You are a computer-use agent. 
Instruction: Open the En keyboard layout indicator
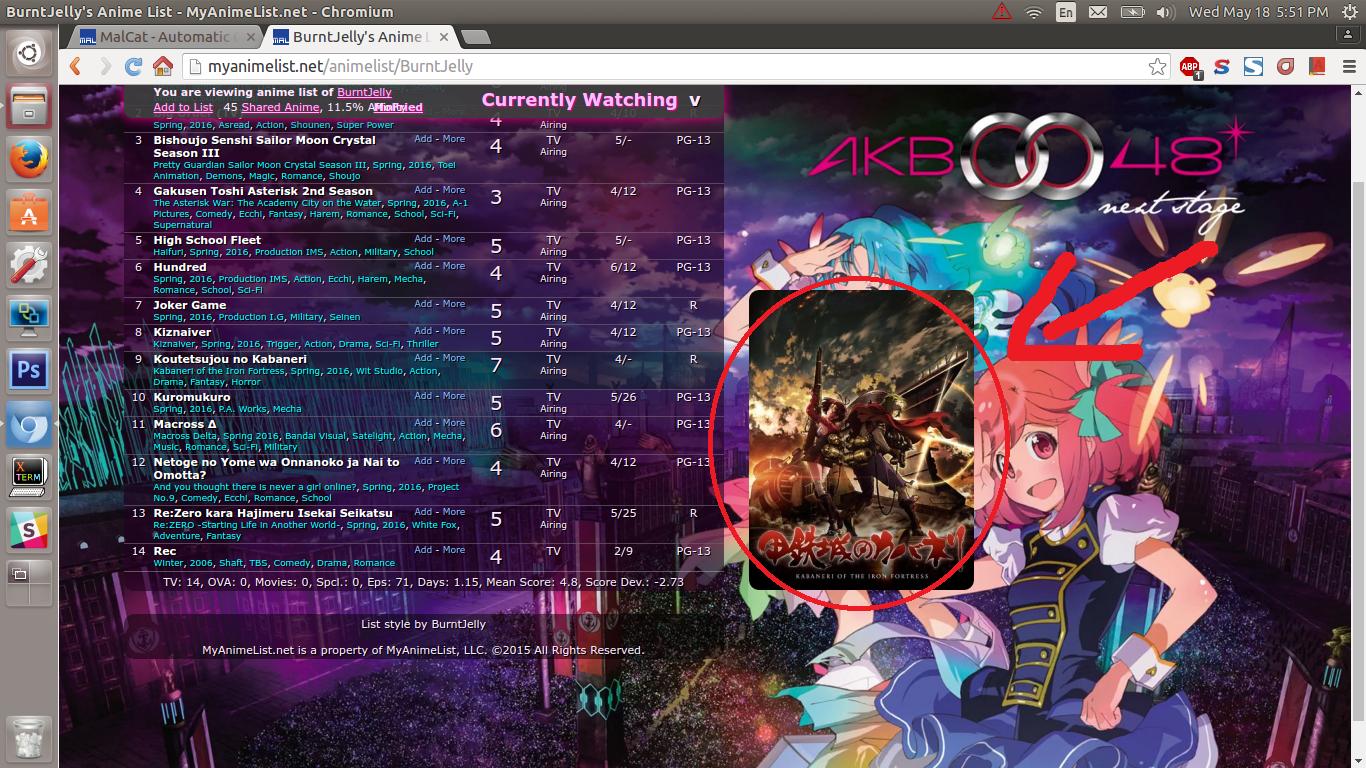pos(1065,12)
